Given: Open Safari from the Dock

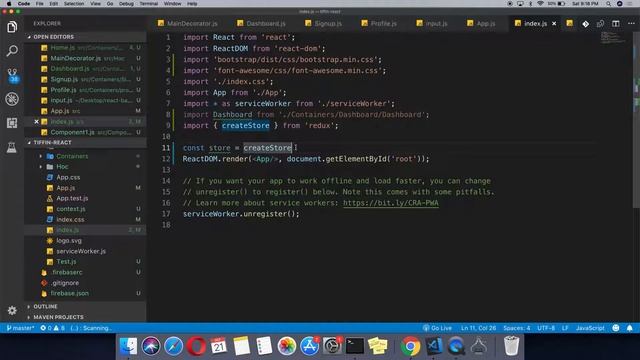Looking at the screenshot, I should pyautogui.click(x=173, y=346).
